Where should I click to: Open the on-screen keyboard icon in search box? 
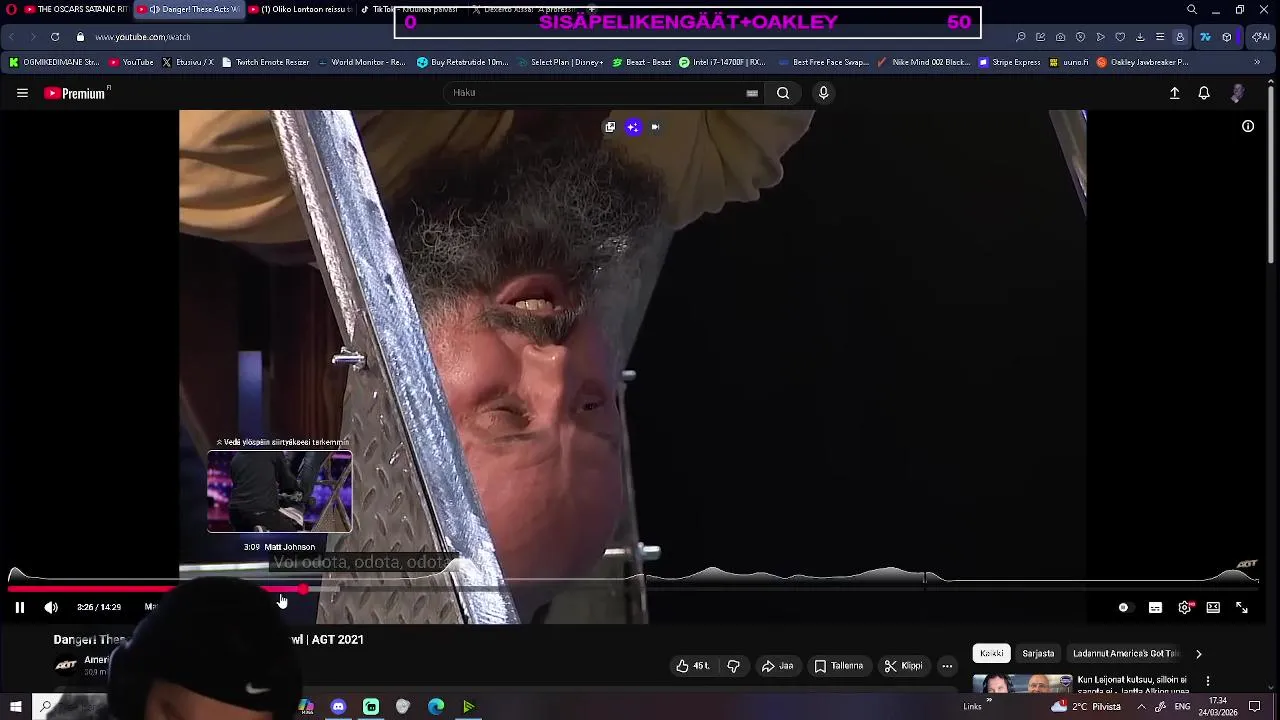point(752,93)
